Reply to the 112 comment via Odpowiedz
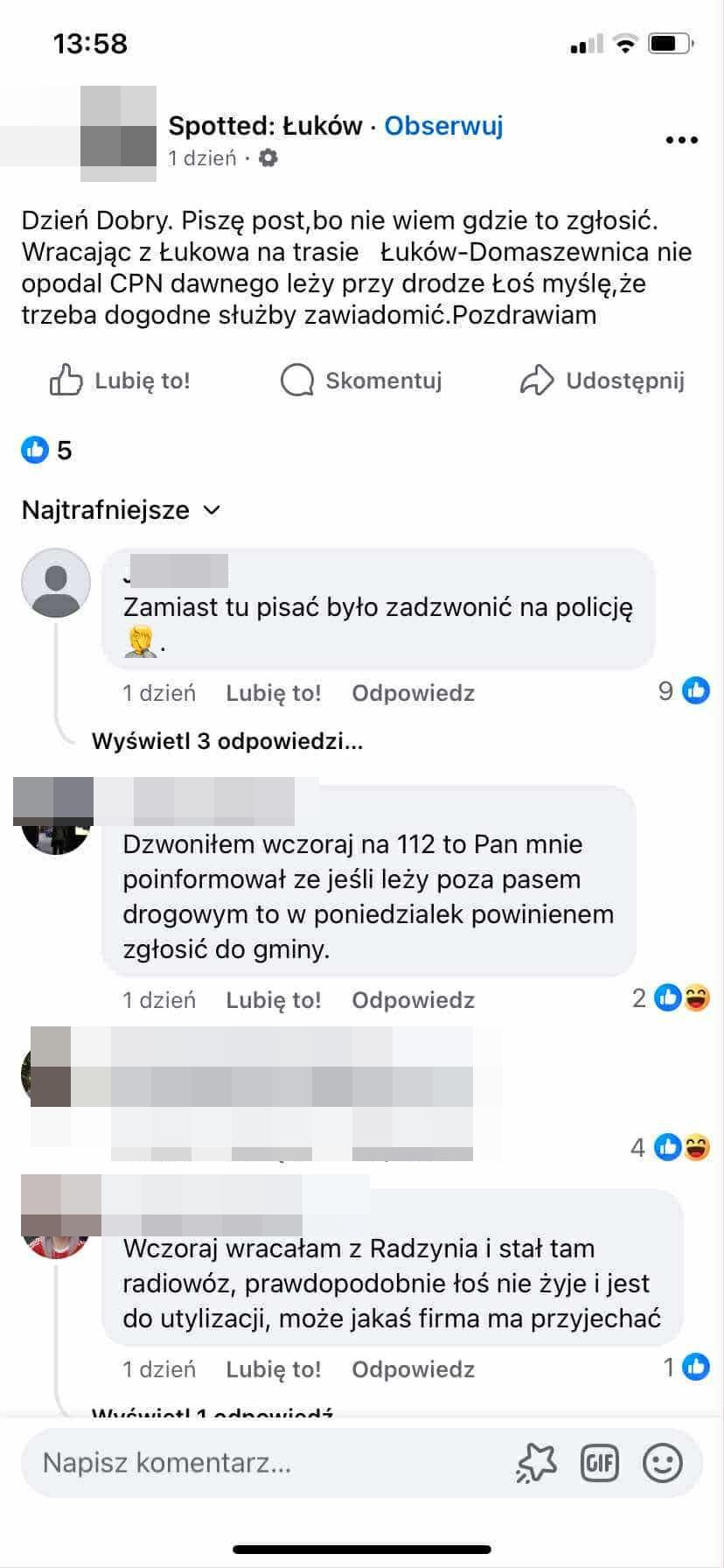Screen dimensions: 724x1568 click(414, 1000)
